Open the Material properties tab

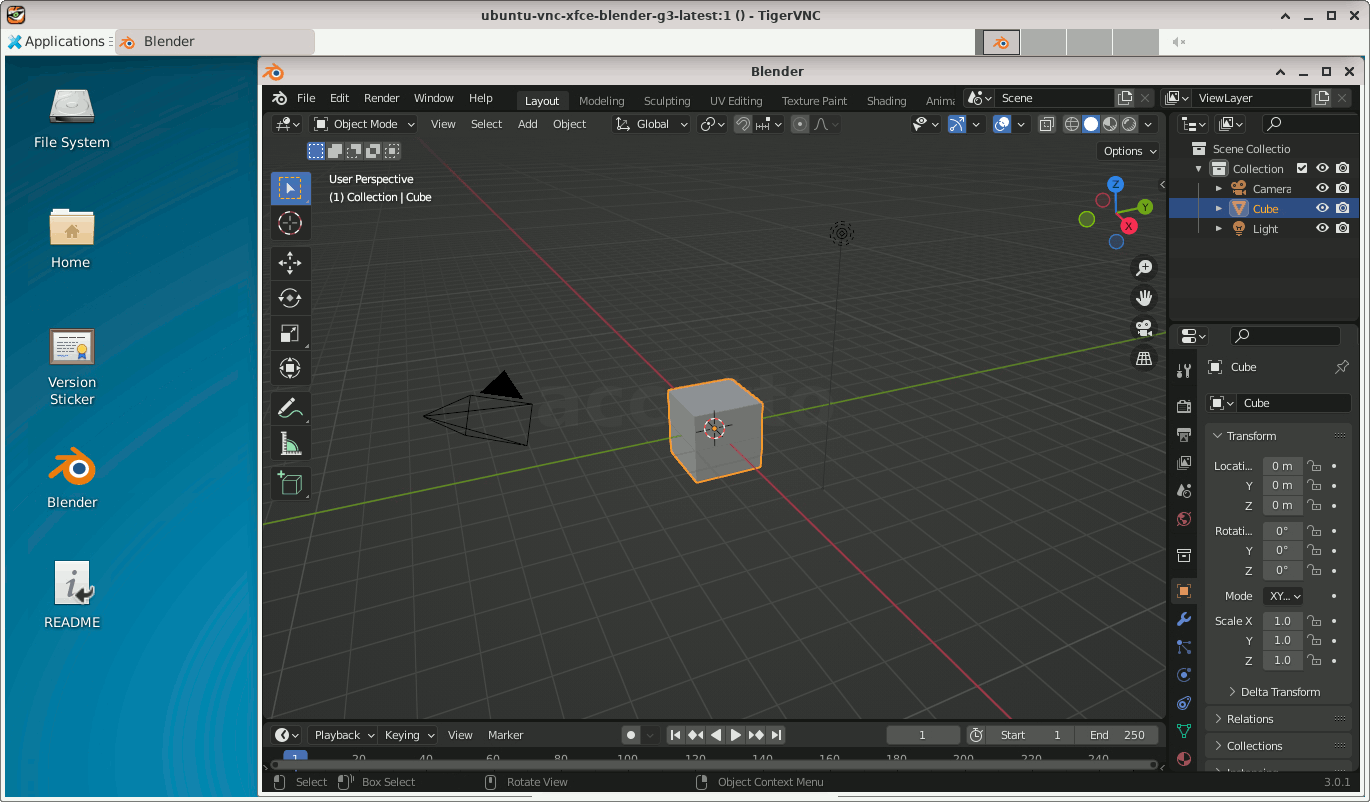point(1184,759)
